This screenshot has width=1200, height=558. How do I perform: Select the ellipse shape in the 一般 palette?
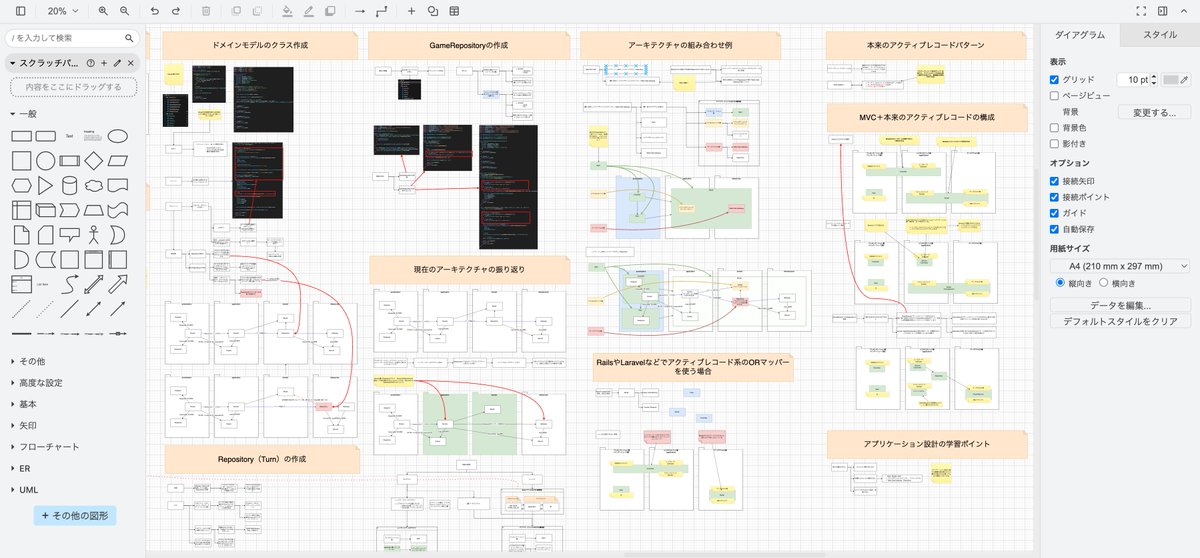tap(118, 135)
